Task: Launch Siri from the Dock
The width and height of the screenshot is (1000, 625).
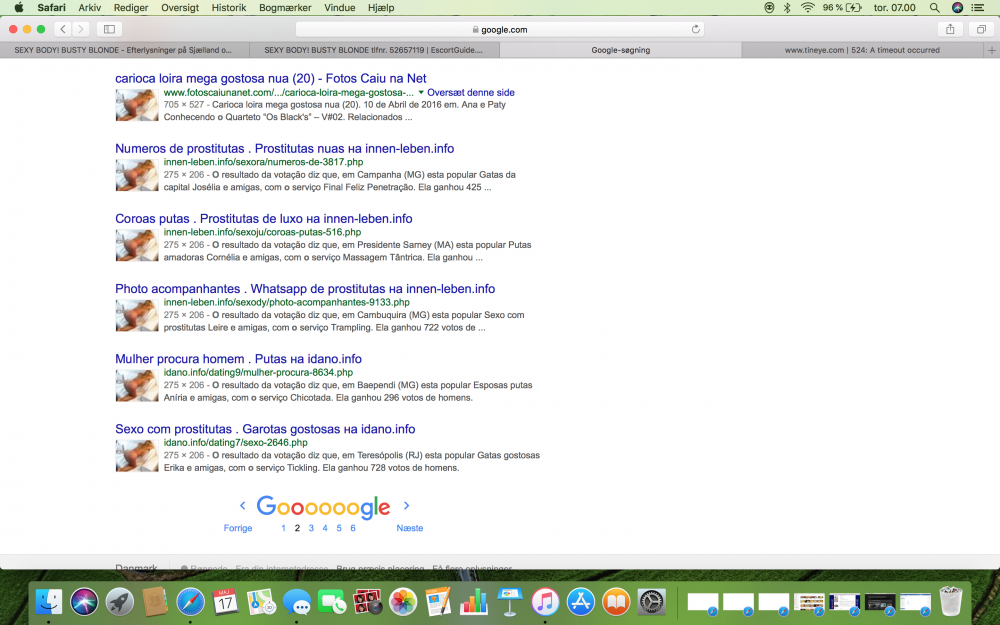Action: click(x=84, y=601)
